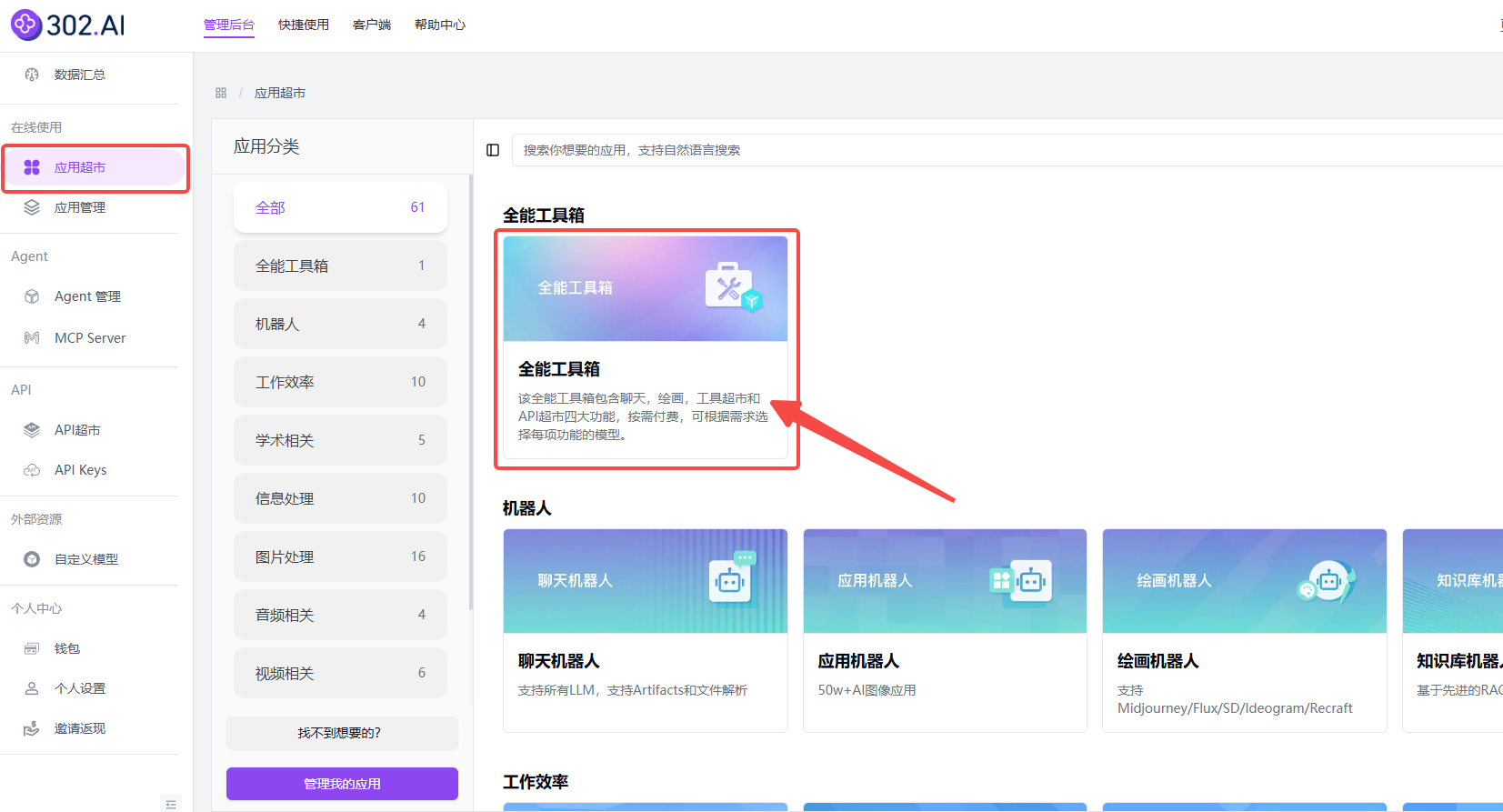Click 自定义模型 sidebar label
This screenshot has width=1503, height=812.
[x=86, y=559]
